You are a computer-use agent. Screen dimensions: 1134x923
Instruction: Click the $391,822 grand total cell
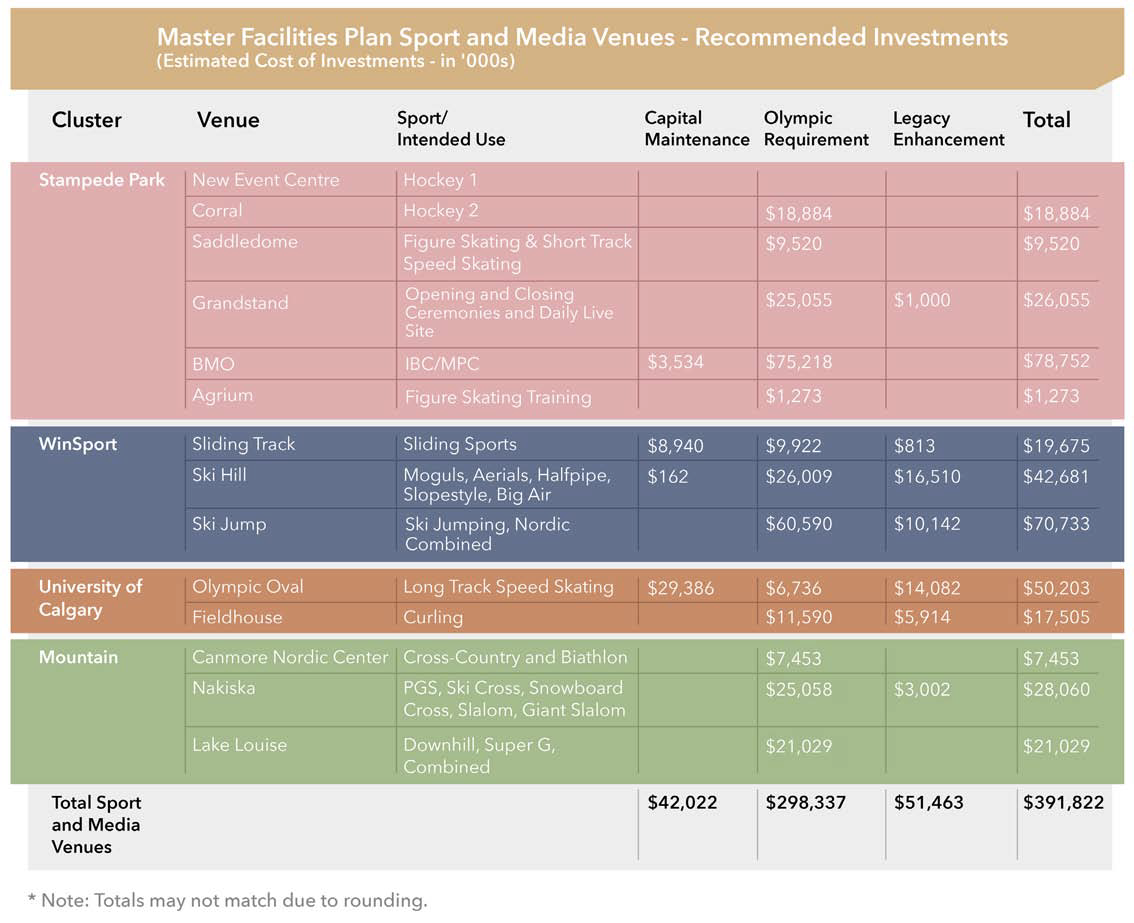(1063, 802)
